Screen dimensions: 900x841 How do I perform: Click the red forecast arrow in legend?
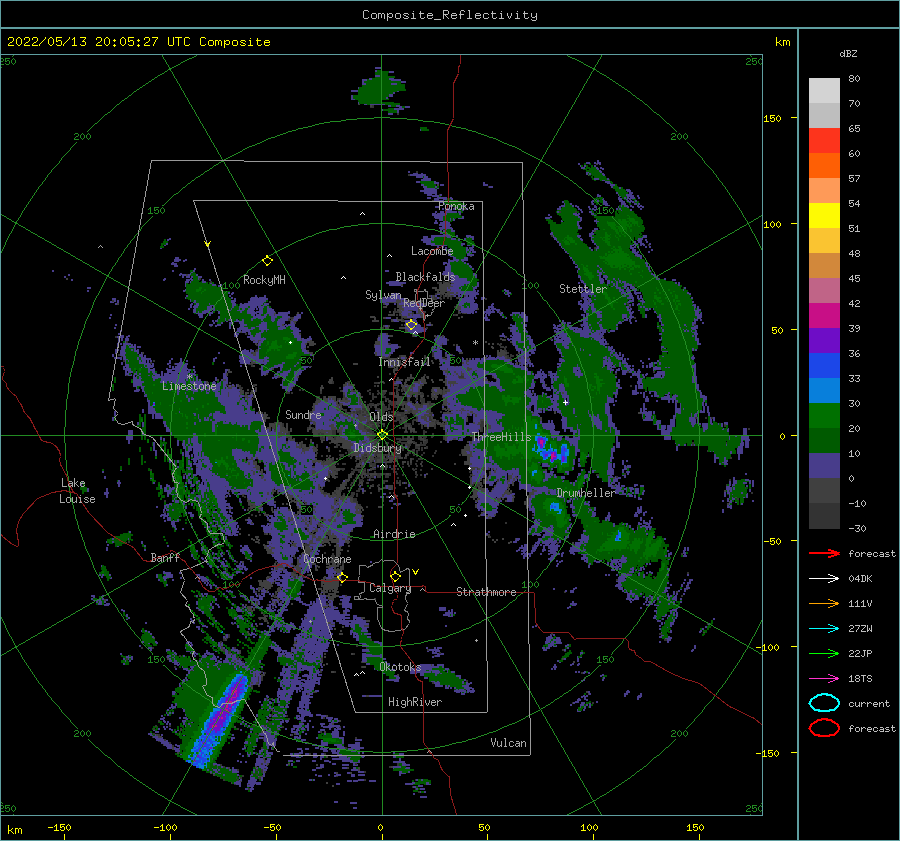click(824, 553)
